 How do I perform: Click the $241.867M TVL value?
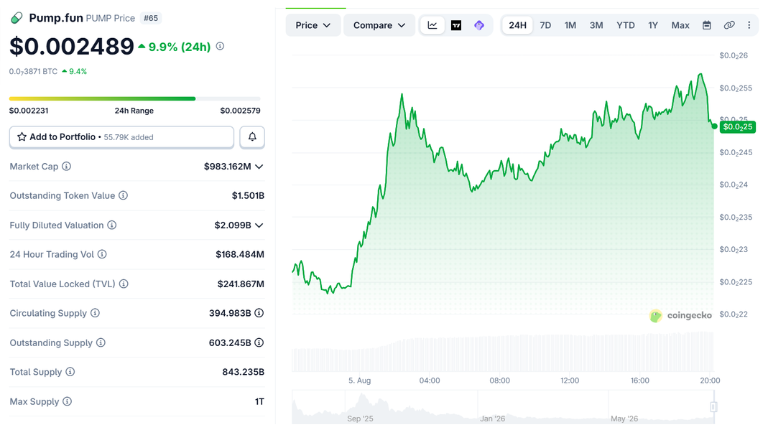tap(241, 284)
